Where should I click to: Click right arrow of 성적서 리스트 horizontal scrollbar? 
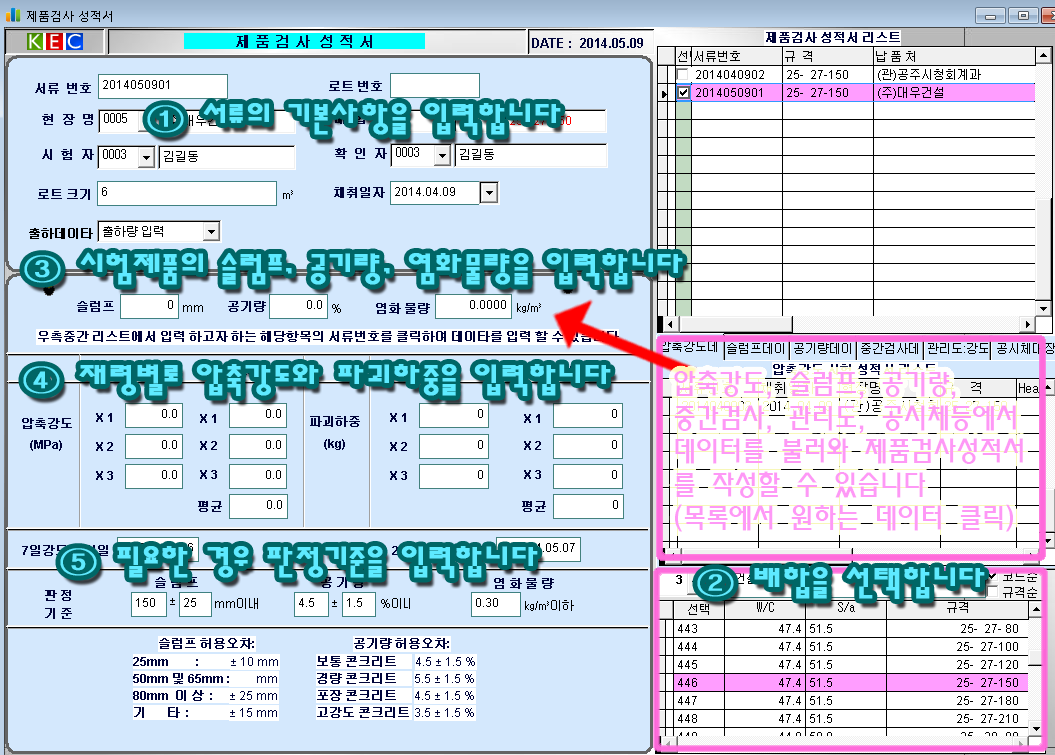[1027, 324]
